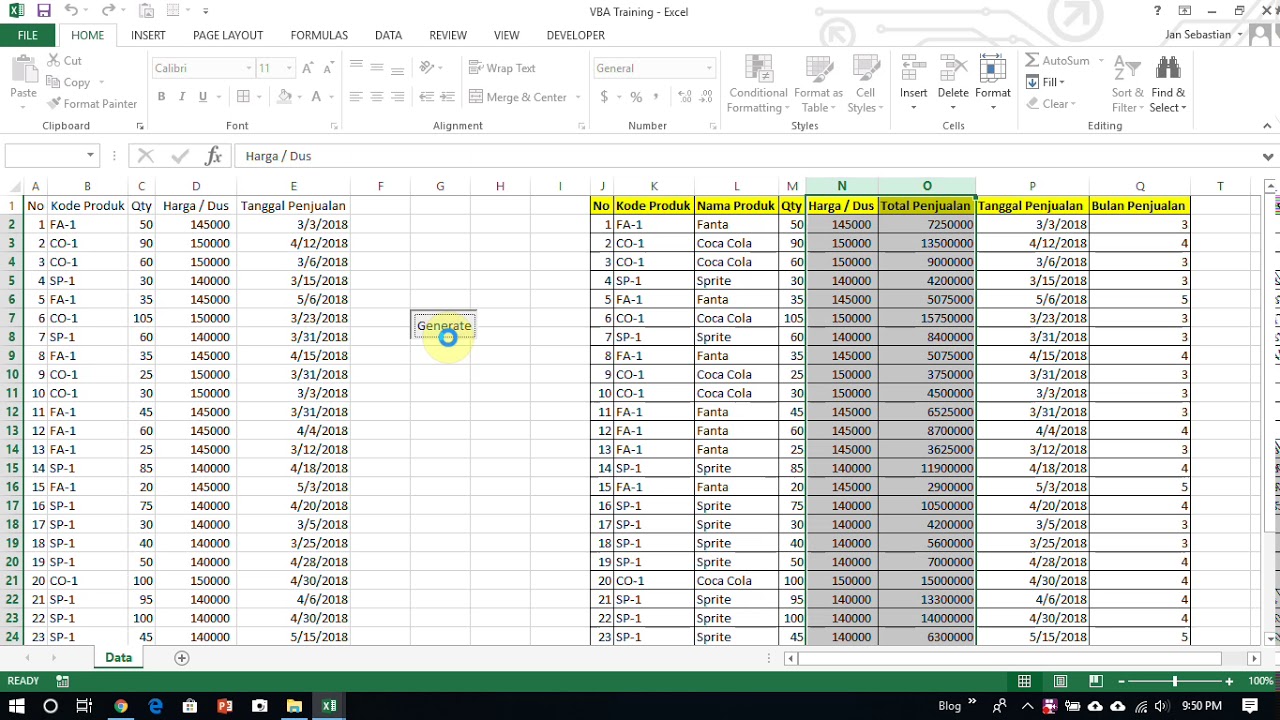
Task: Open Conditional Formatting menu
Action: (758, 83)
